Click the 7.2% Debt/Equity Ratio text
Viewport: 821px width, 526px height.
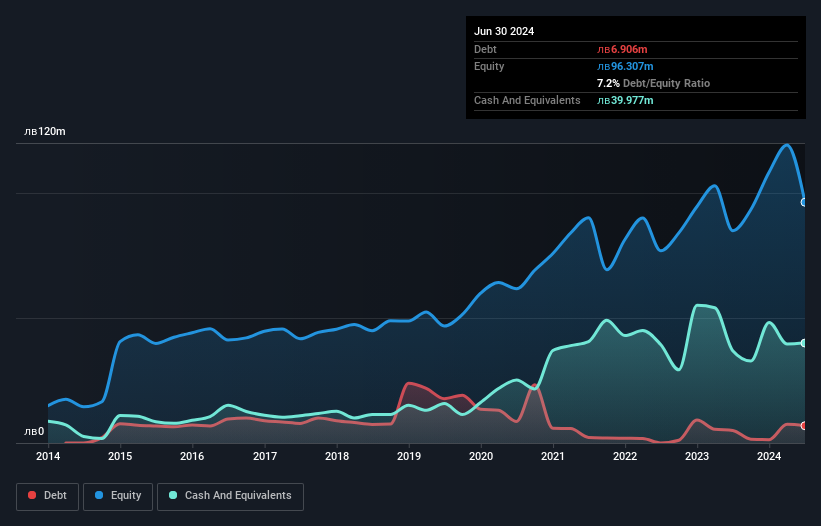click(653, 83)
